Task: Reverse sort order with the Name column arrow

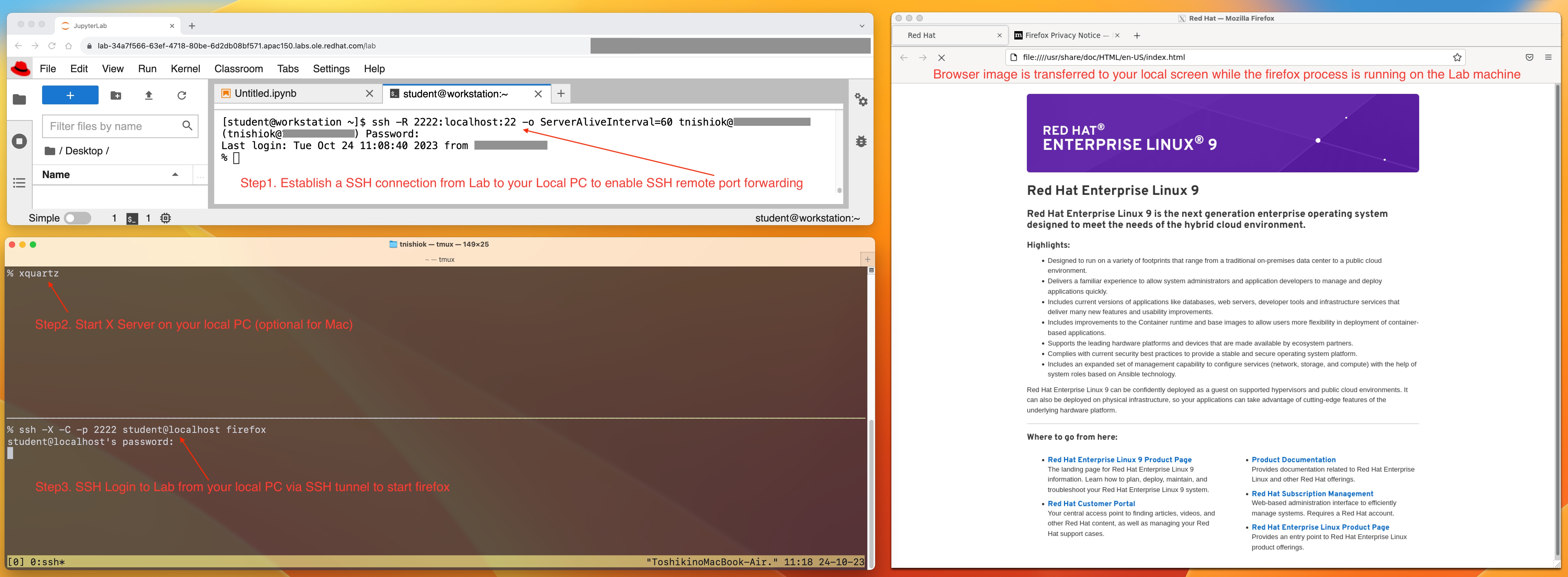Action: 175,174
